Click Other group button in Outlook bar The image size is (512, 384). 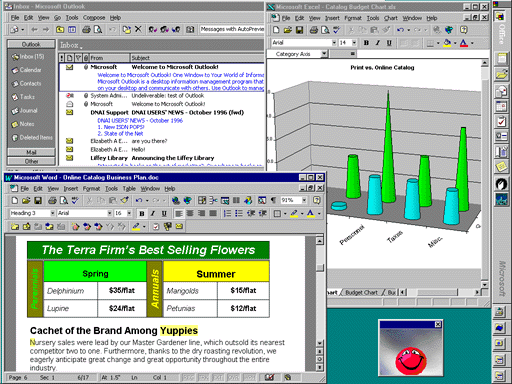click(x=31, y=161)
